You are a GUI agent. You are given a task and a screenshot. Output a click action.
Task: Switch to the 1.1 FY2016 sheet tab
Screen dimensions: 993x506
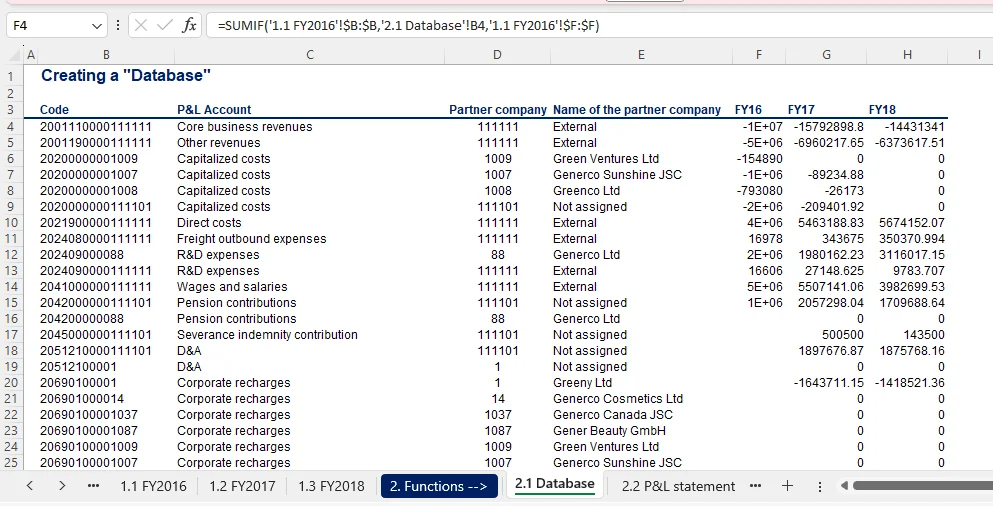pyautogui.click(x=153, y=486)
